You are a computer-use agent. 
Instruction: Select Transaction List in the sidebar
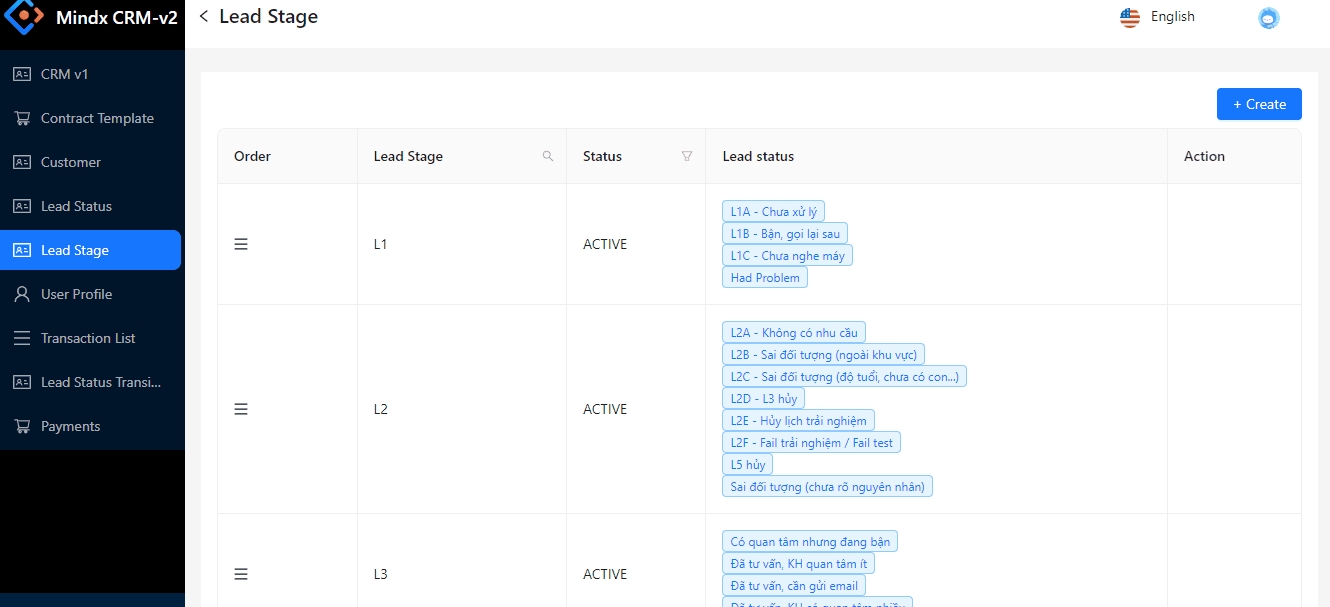click(88, 338)
